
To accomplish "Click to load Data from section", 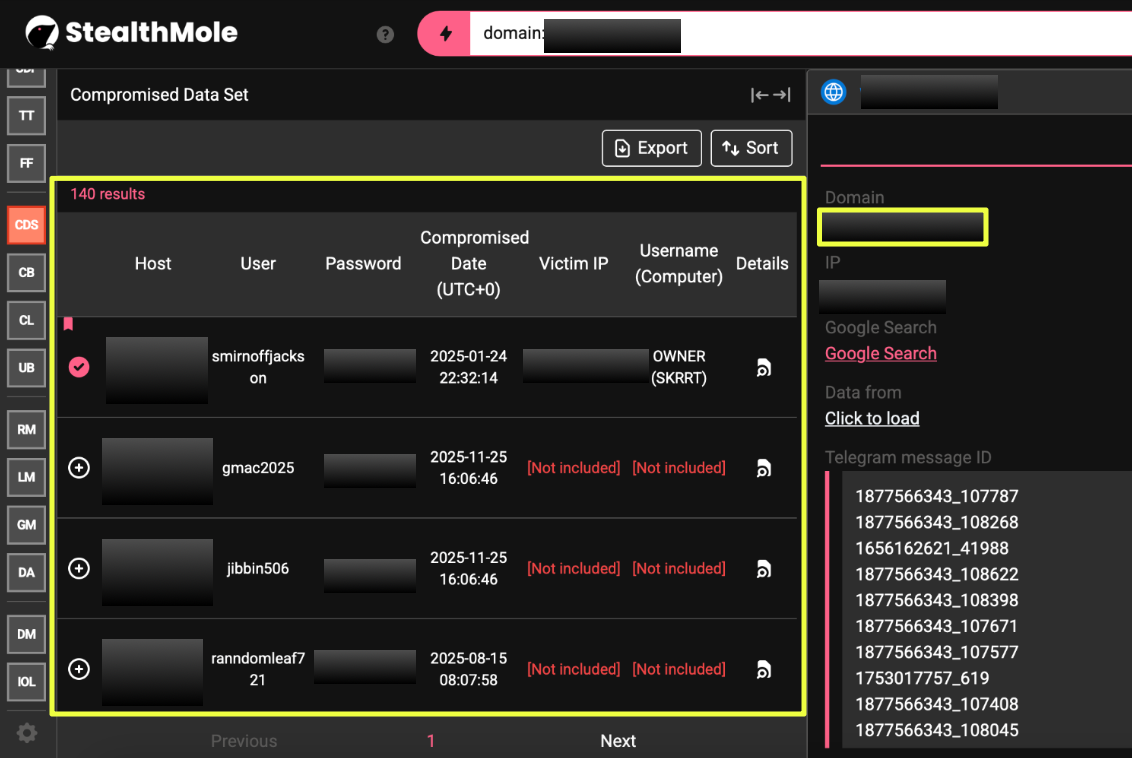I will (x=872, y=418).
